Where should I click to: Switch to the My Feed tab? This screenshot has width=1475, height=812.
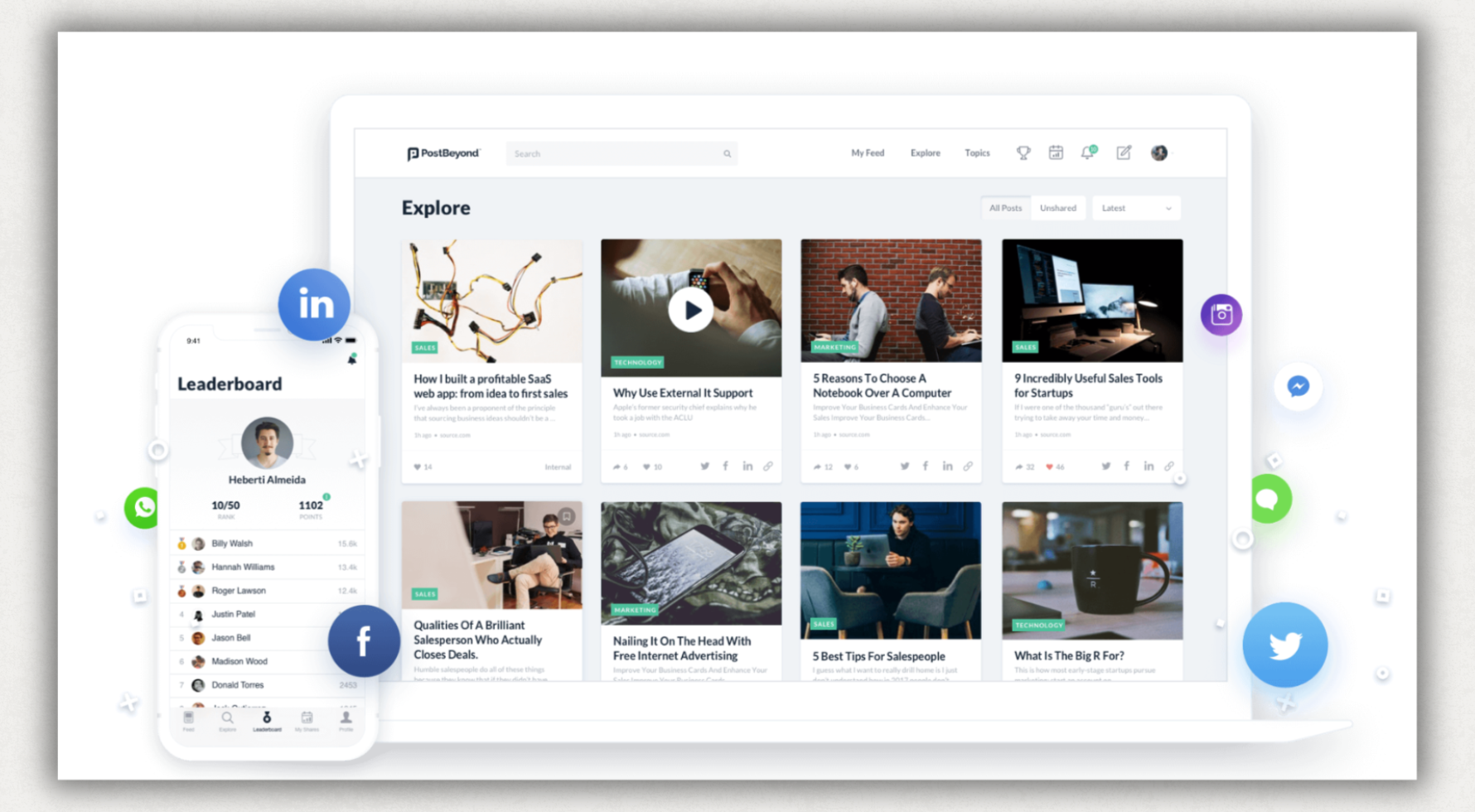867,152
